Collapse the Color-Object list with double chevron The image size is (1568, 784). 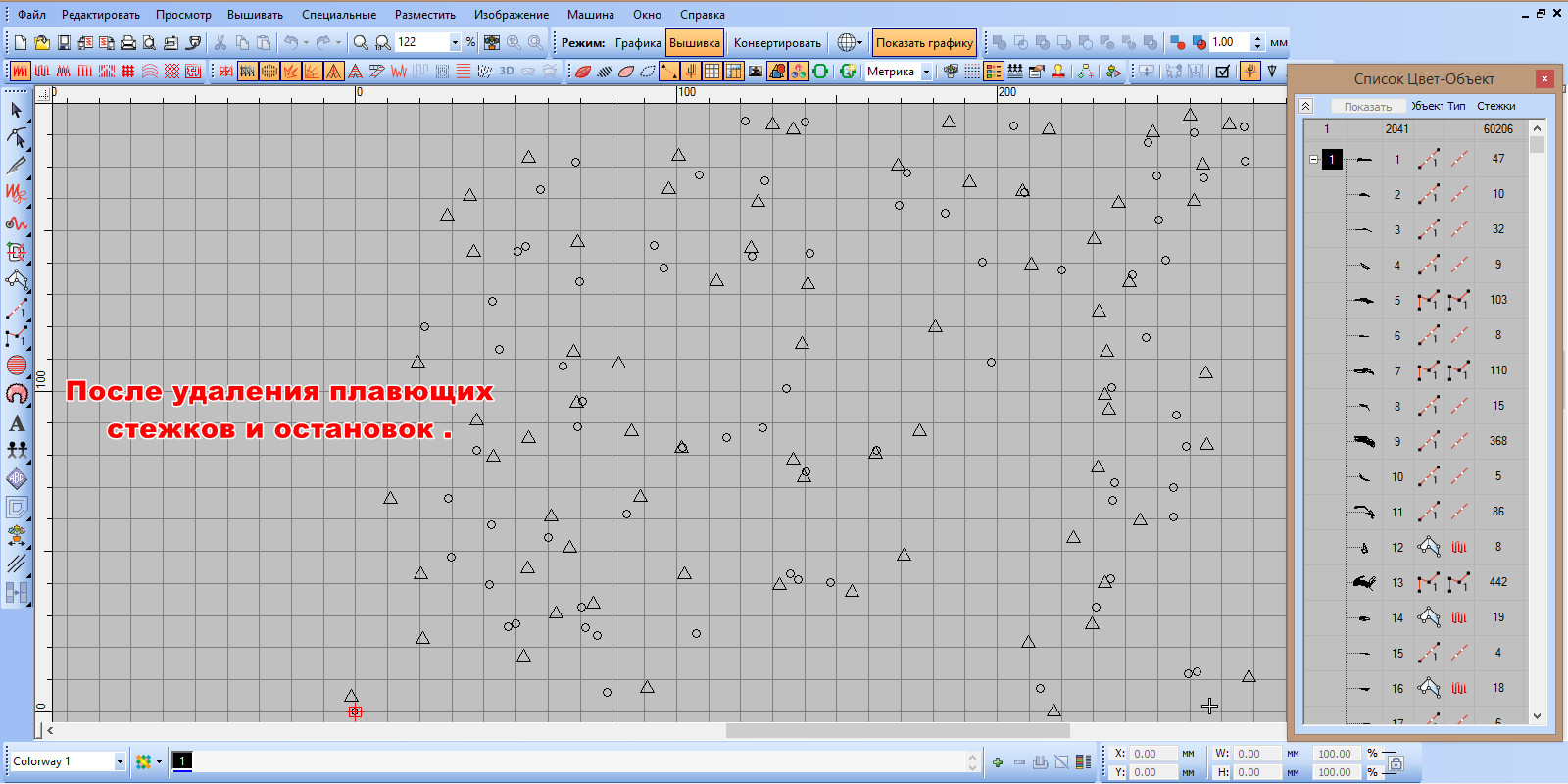coord(1306,106)
